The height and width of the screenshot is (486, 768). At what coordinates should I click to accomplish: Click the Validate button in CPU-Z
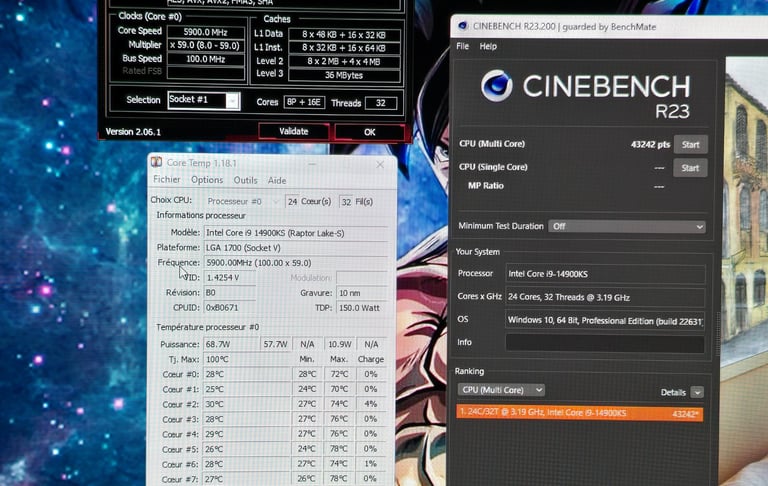293,131
